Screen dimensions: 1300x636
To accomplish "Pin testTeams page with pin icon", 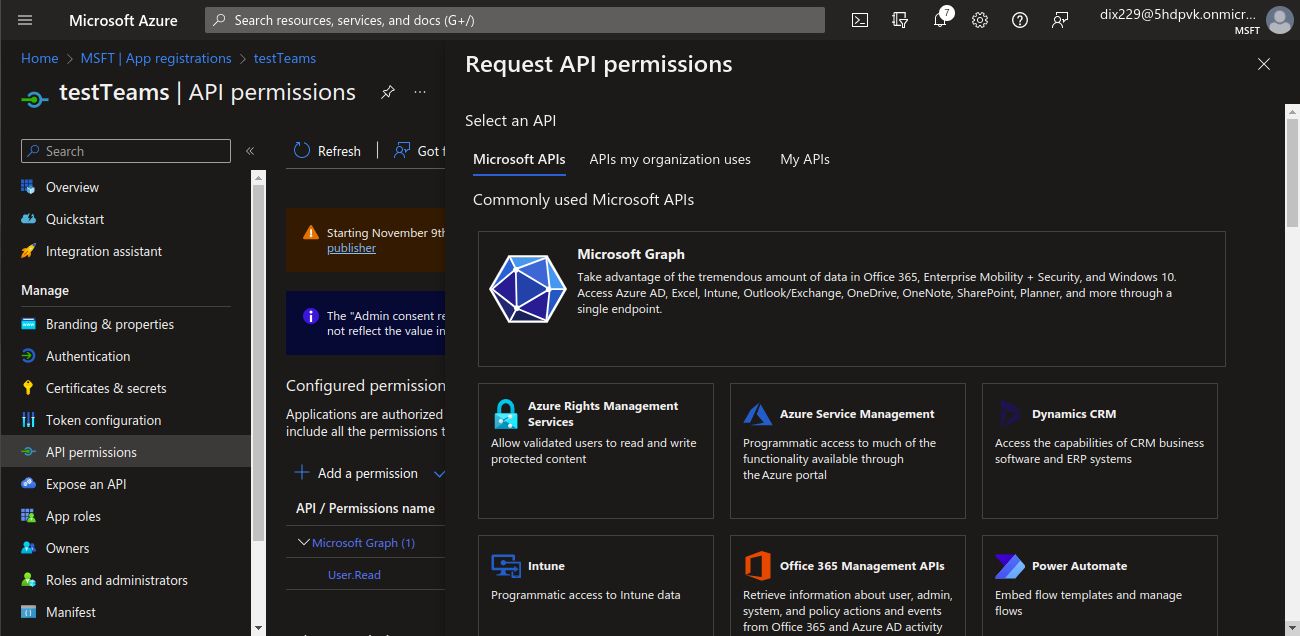I will 388,92.
